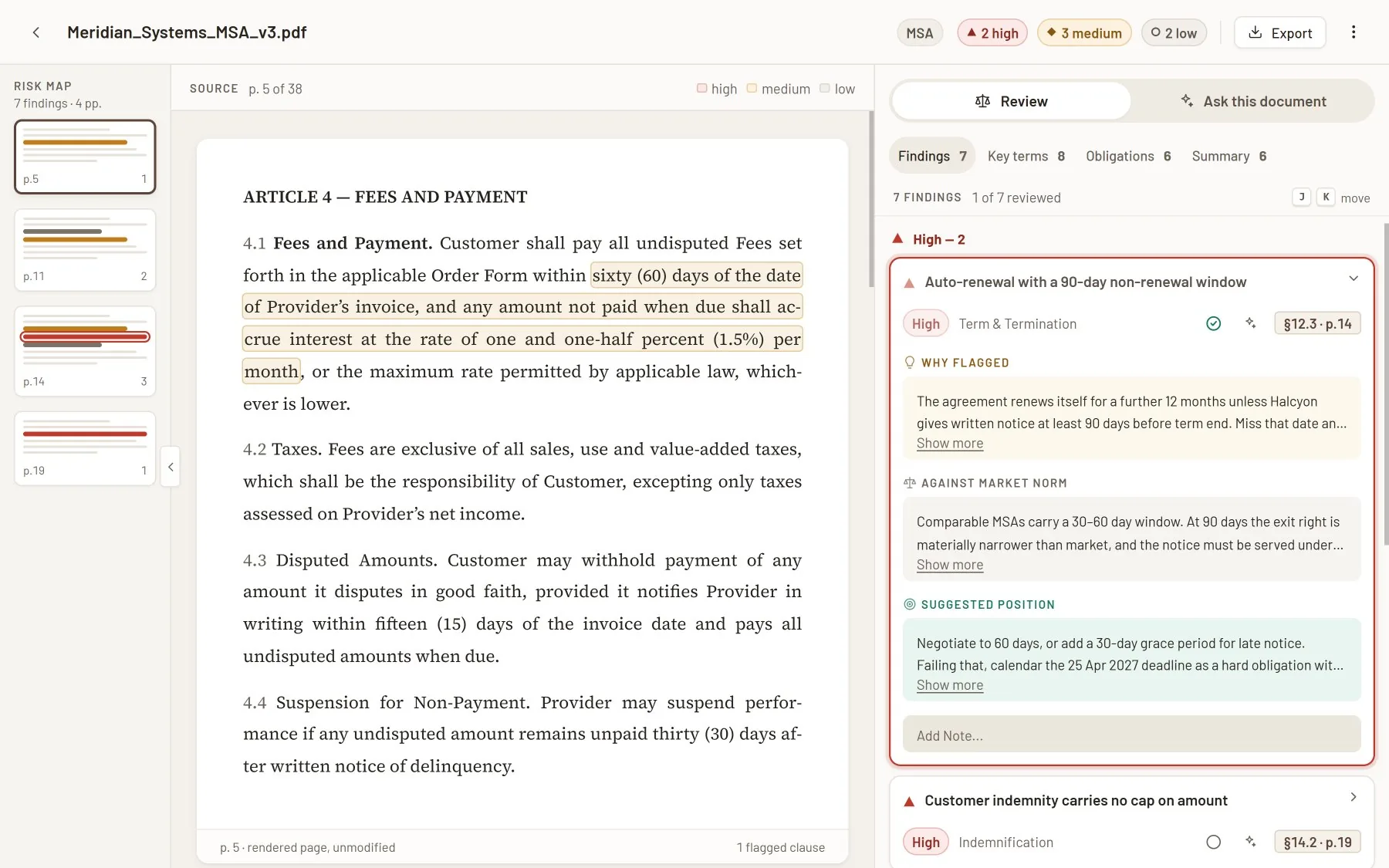Toggle reviewed checkmark on Auto-renewal finding
The width and height of the screenshot is (1389, 868).
(x=1213, y=323)
